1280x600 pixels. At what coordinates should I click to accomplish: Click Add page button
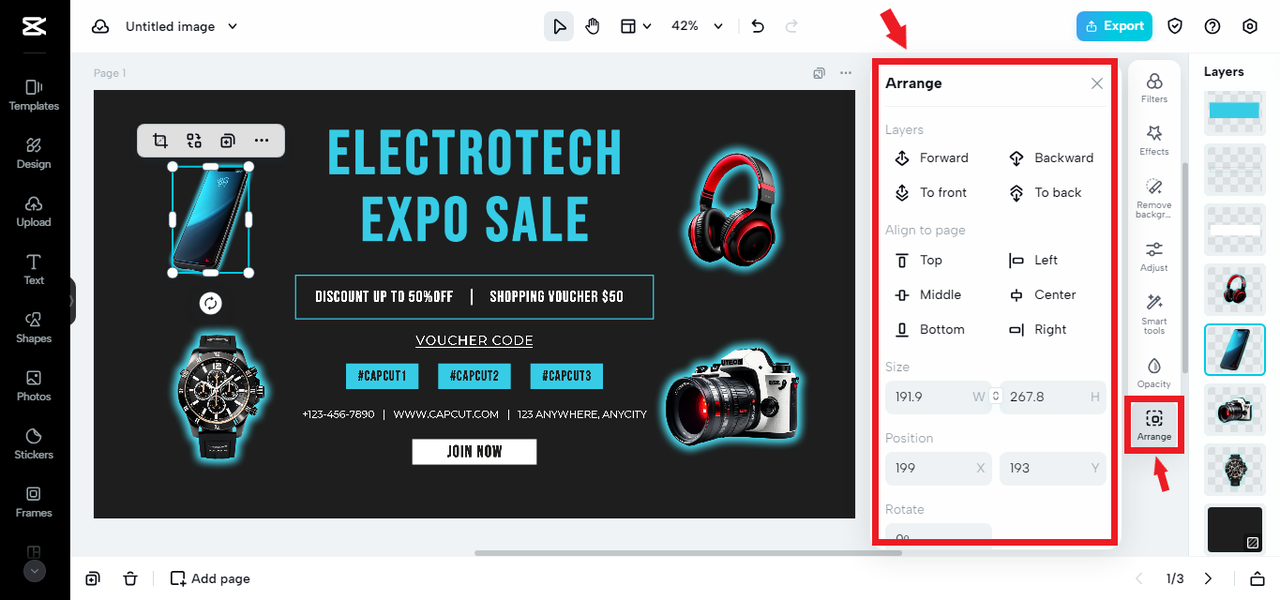[210, 578]
